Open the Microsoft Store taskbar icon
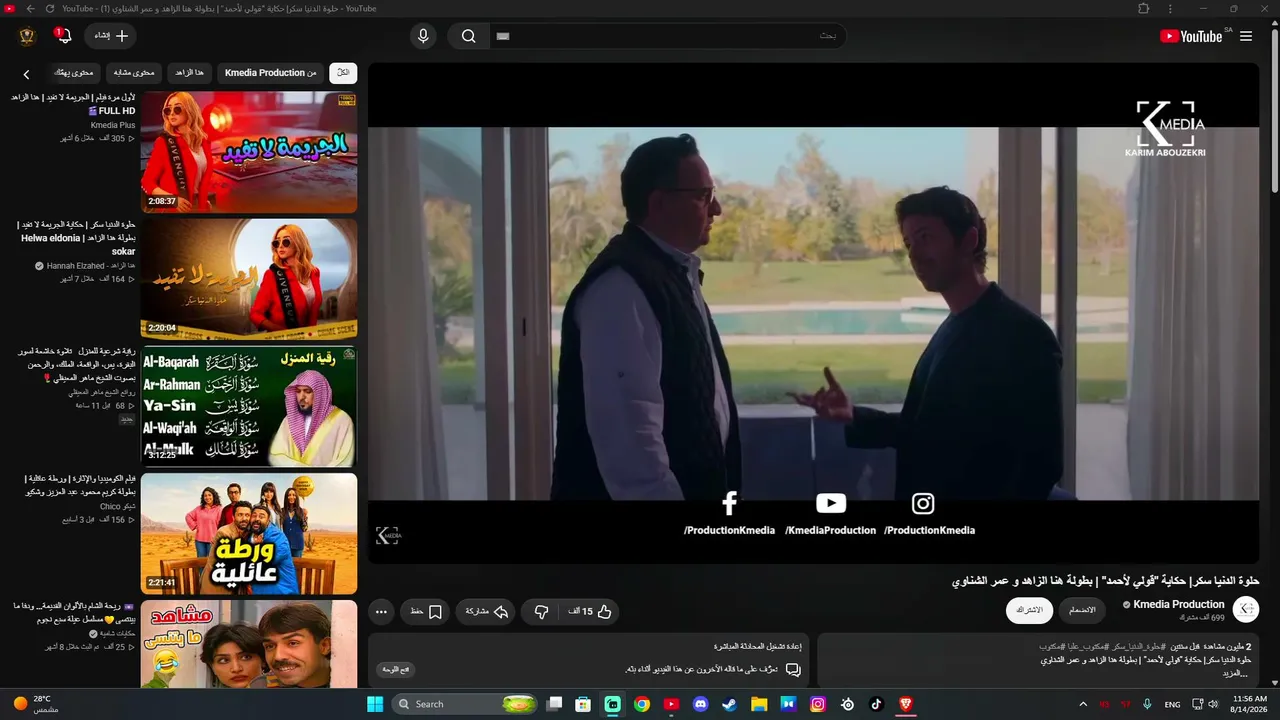 click(x=583, y=704)
